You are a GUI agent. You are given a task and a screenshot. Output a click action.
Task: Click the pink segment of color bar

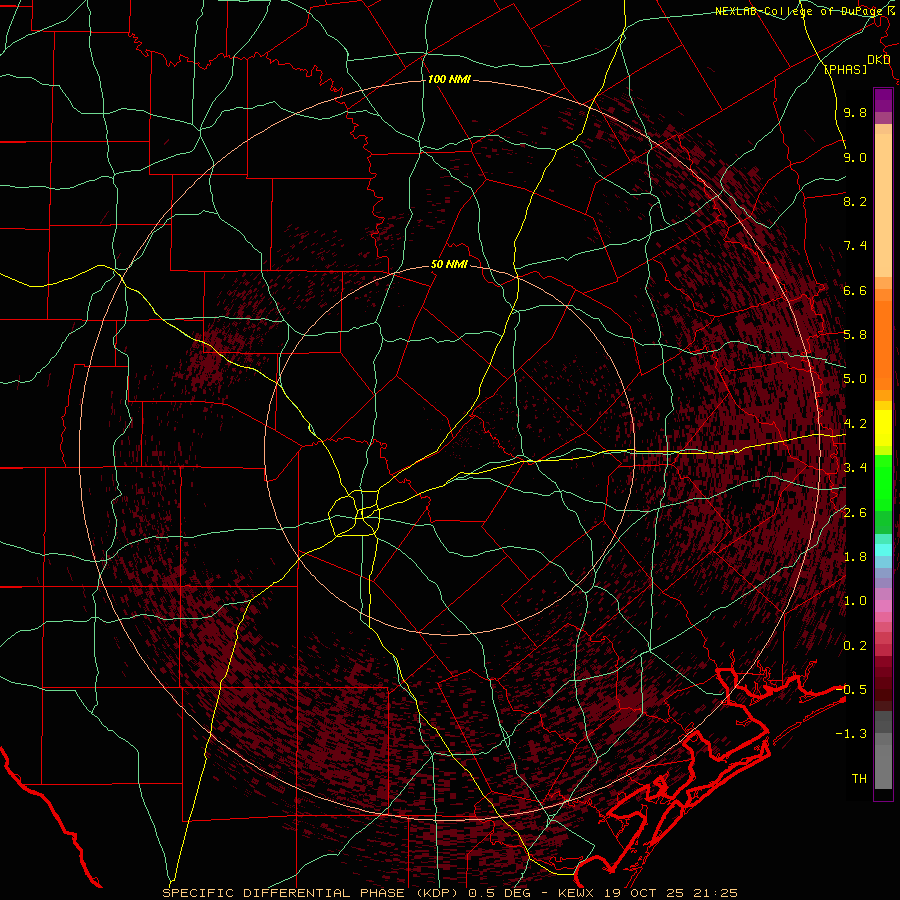coord(883,606)
